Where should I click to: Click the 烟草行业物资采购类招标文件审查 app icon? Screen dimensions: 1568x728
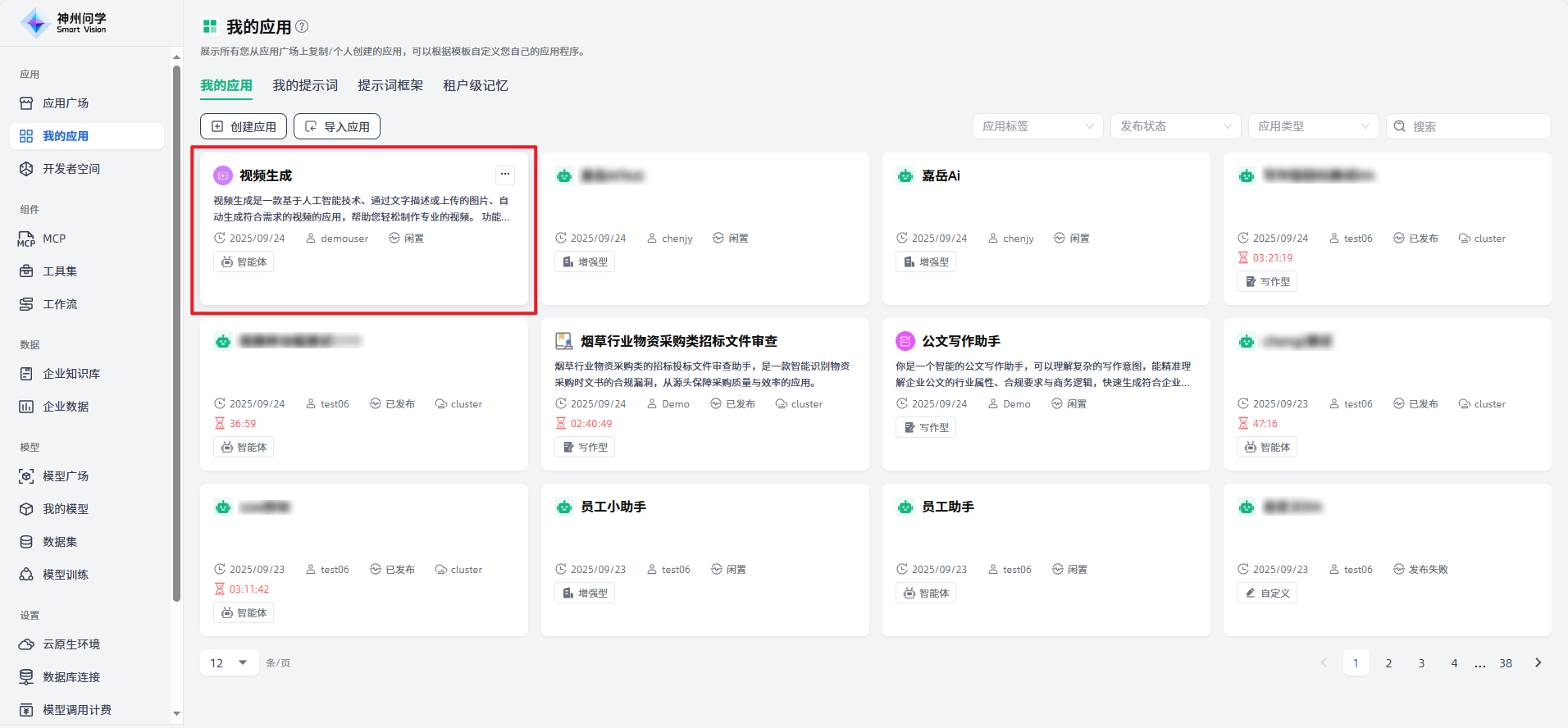tap(564, 341)
